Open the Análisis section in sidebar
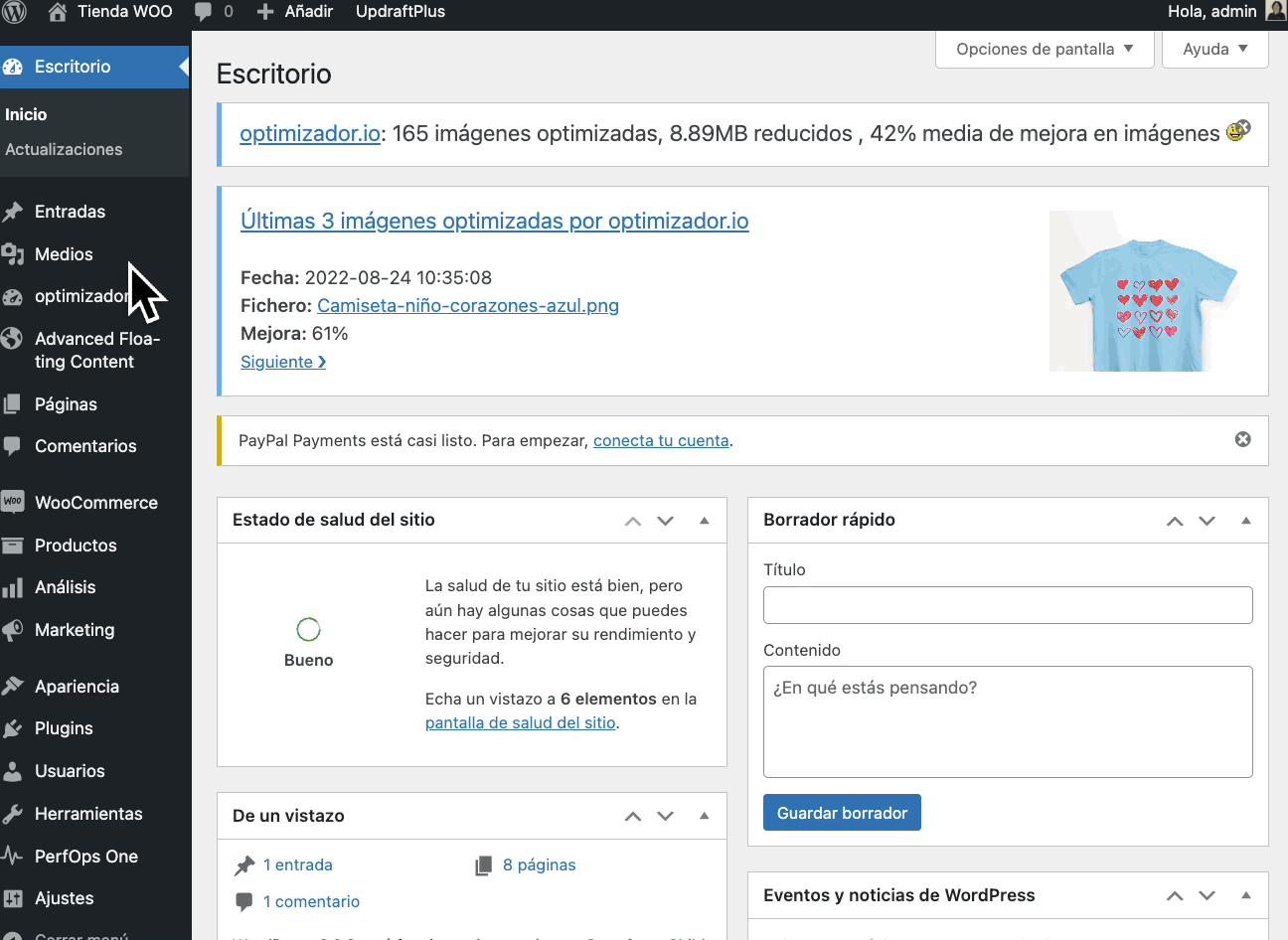The height and width of the screenshot is (940, 1288). (65, 587)
